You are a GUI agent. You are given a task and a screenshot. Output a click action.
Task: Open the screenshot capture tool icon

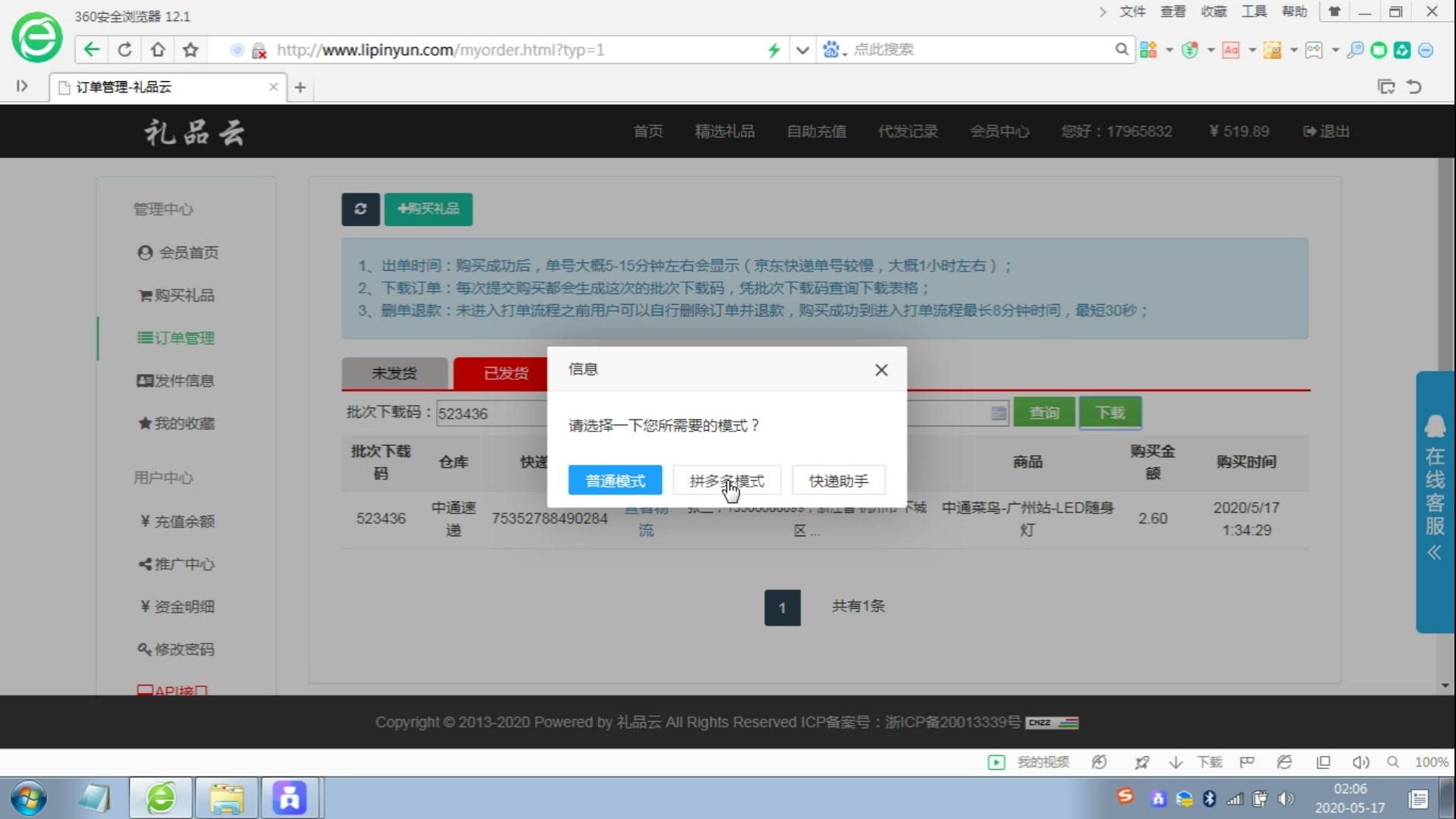click(1272, 50)
